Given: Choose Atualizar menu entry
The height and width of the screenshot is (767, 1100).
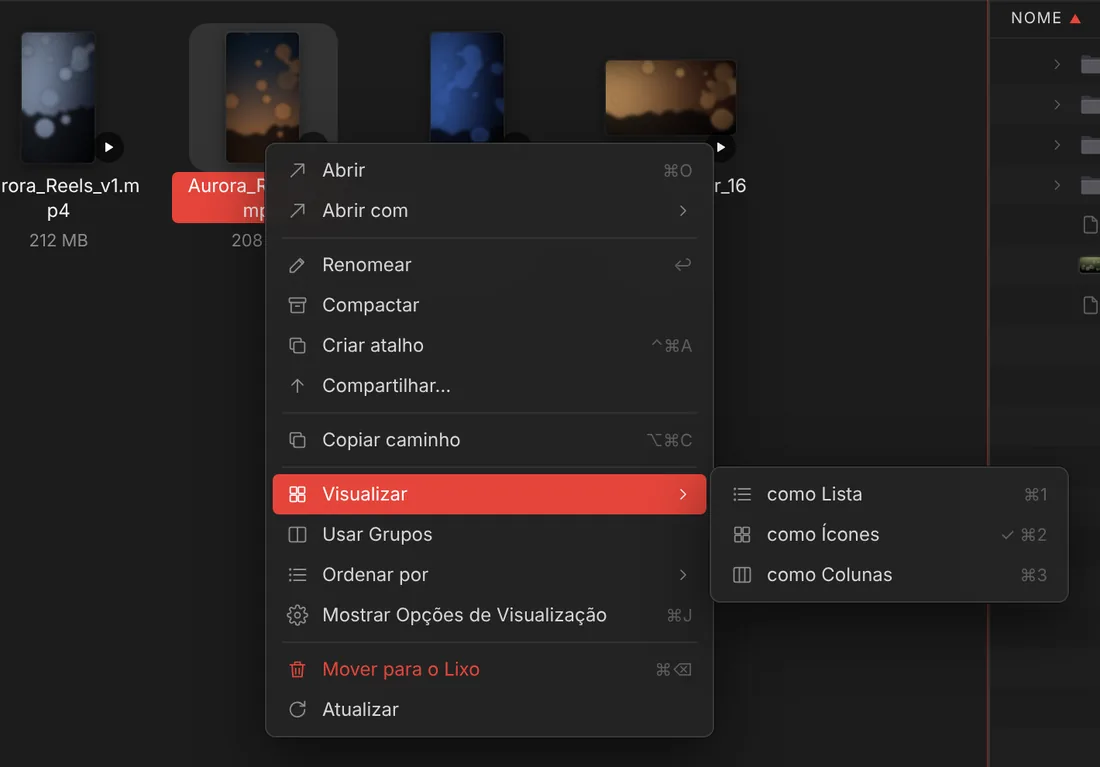Looking at the screenshot, I should (x=490, y=709).
